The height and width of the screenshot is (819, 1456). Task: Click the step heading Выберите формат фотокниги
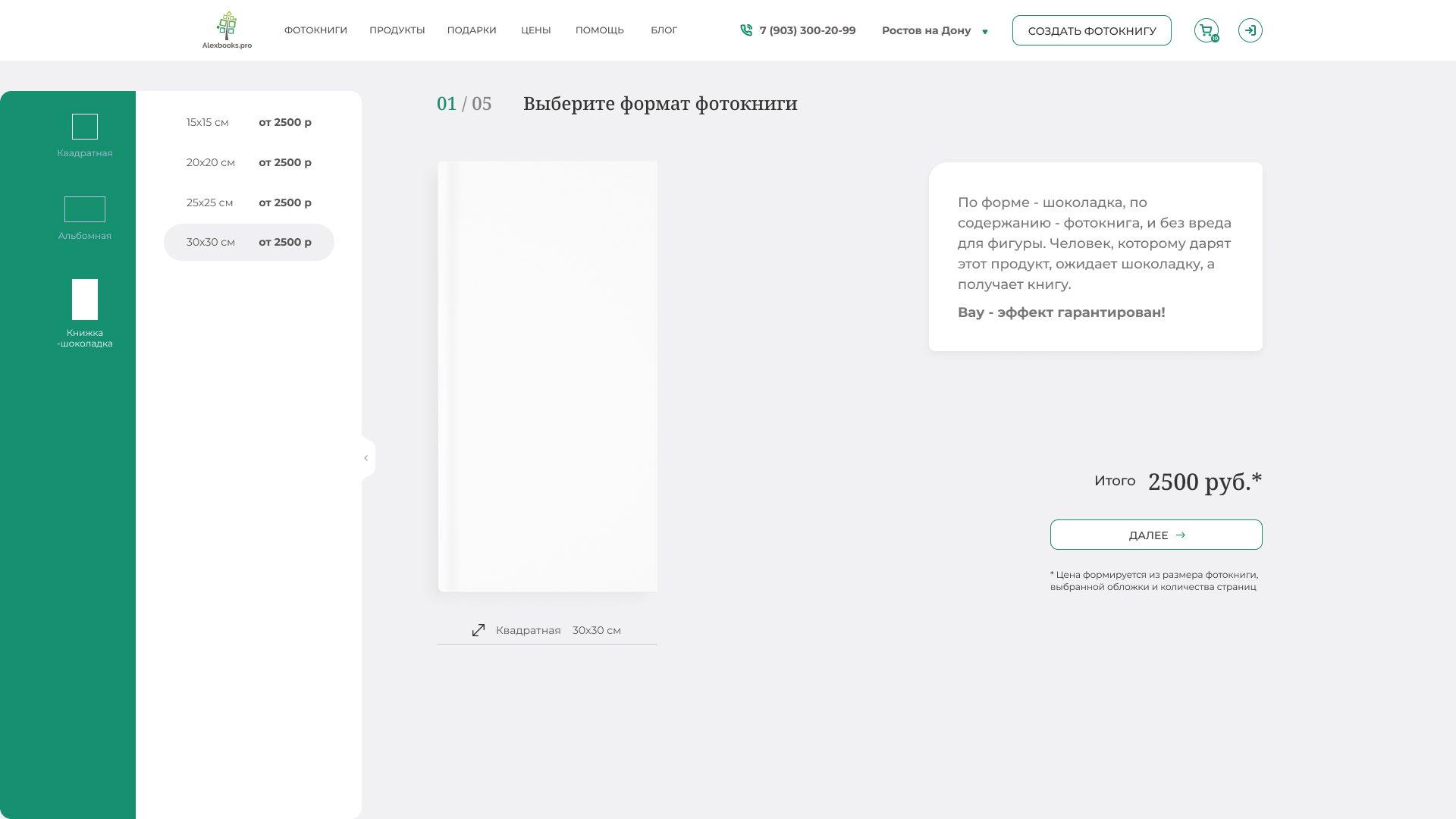661,103
